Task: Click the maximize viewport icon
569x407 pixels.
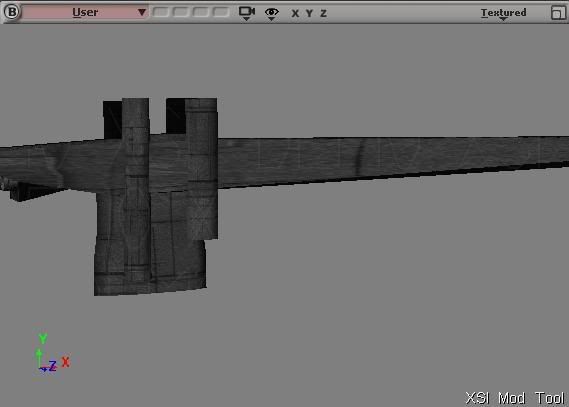Action: [x=558, y=13]
